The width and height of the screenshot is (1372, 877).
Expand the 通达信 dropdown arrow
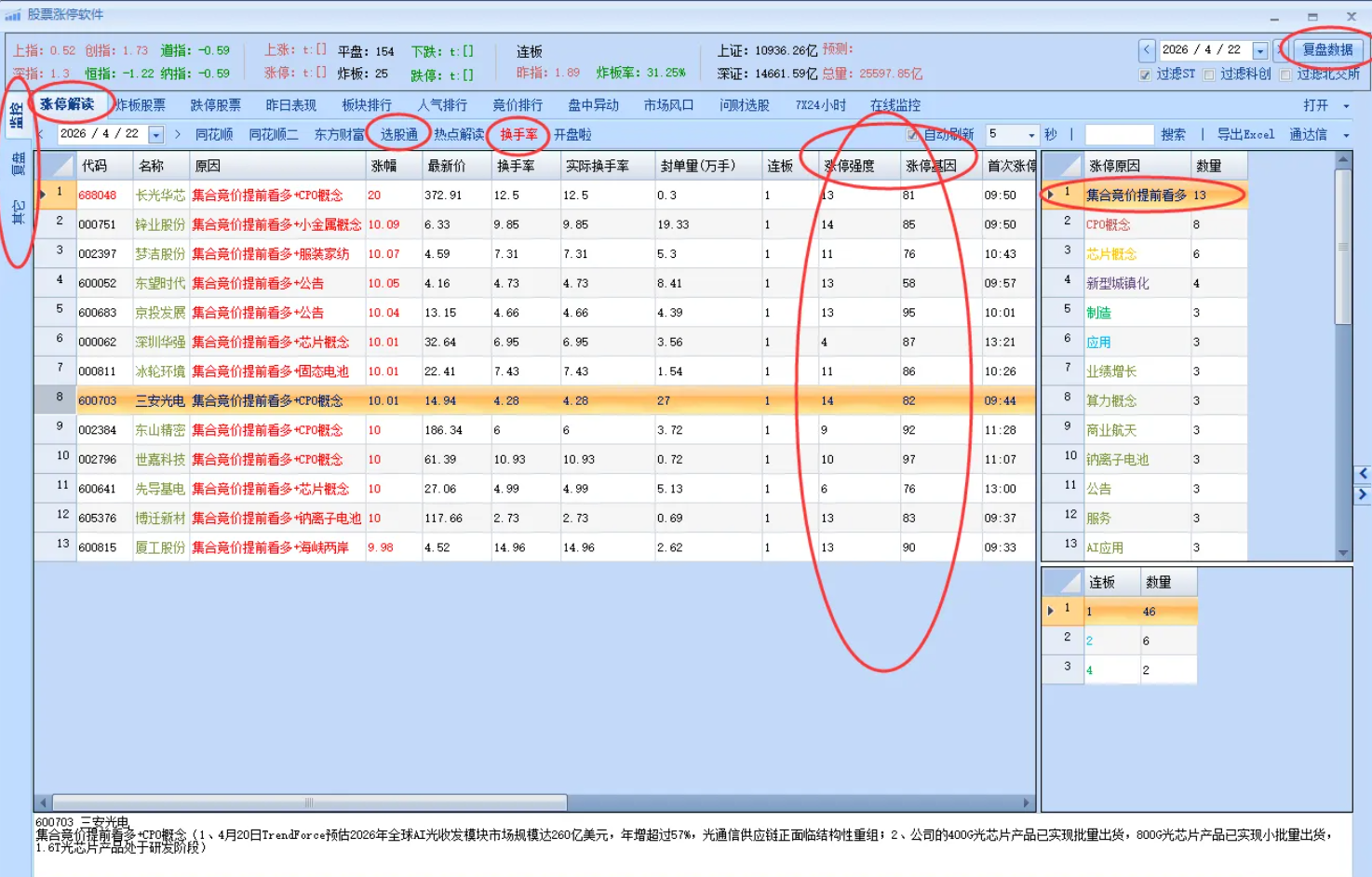point(1346,134)
